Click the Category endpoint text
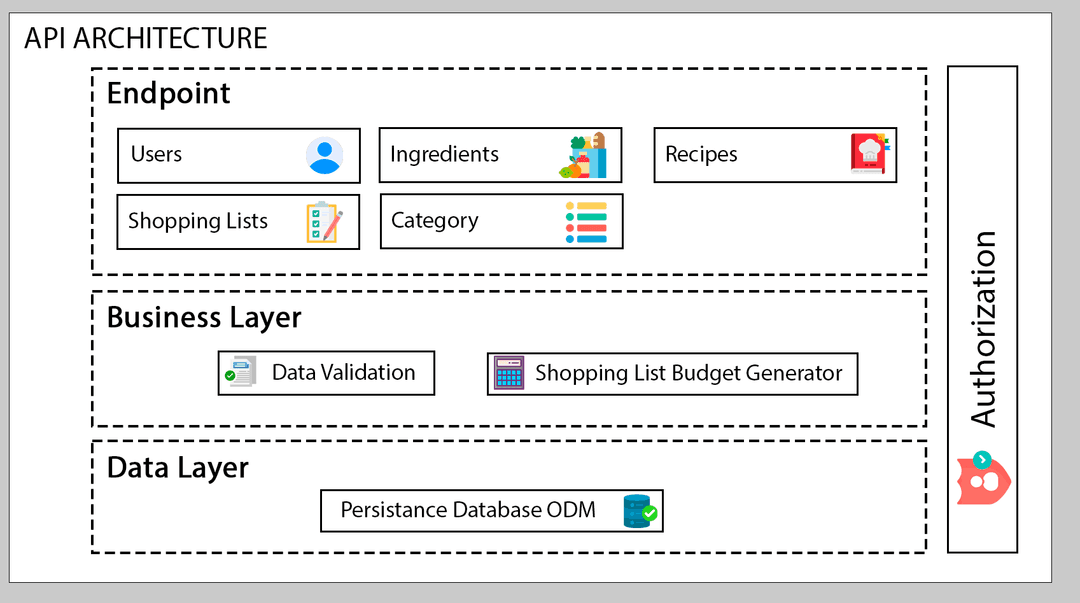The height and width of the screenshot is (603, 1080). tap(434, 221)
